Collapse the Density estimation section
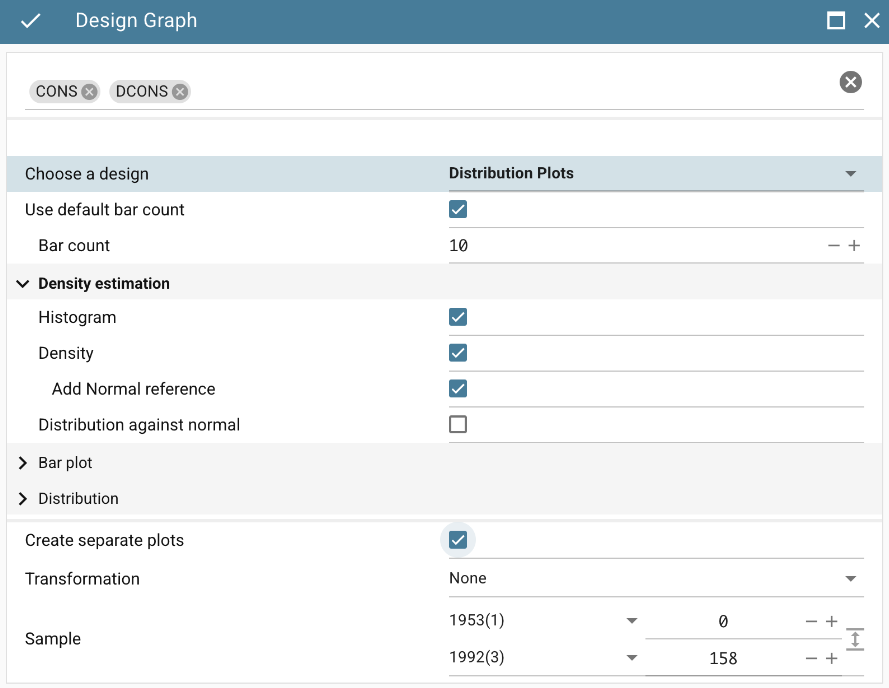 23,284
